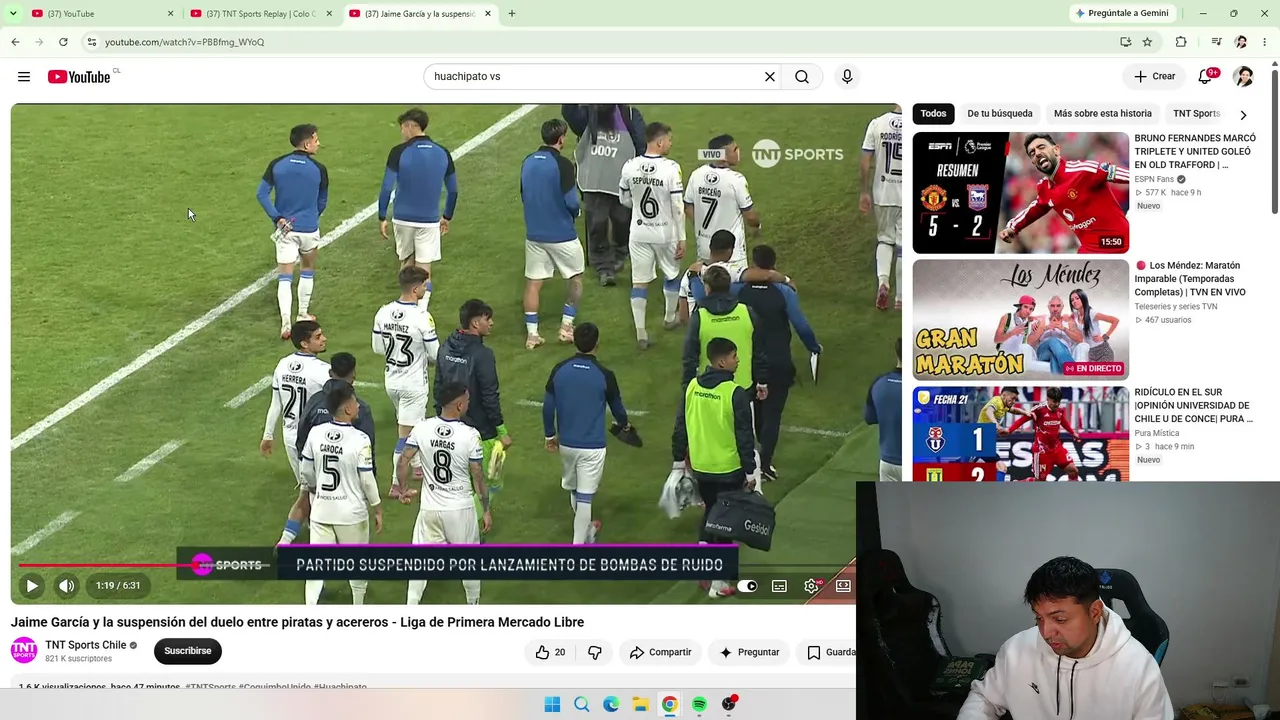Select the Todos filter chip
1280x720 pixels.
point(933,114)
